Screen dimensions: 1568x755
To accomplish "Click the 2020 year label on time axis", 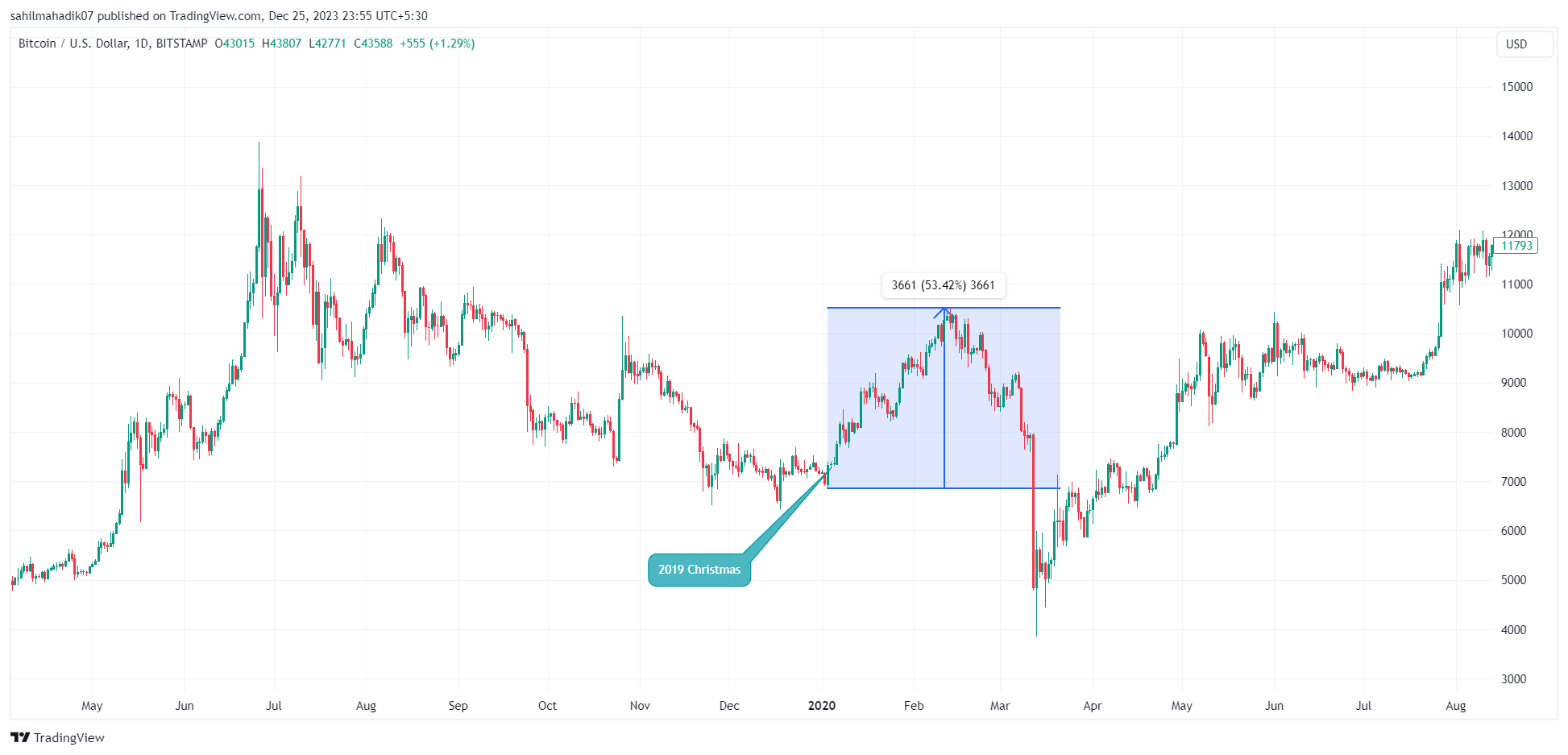I will 822,706.
